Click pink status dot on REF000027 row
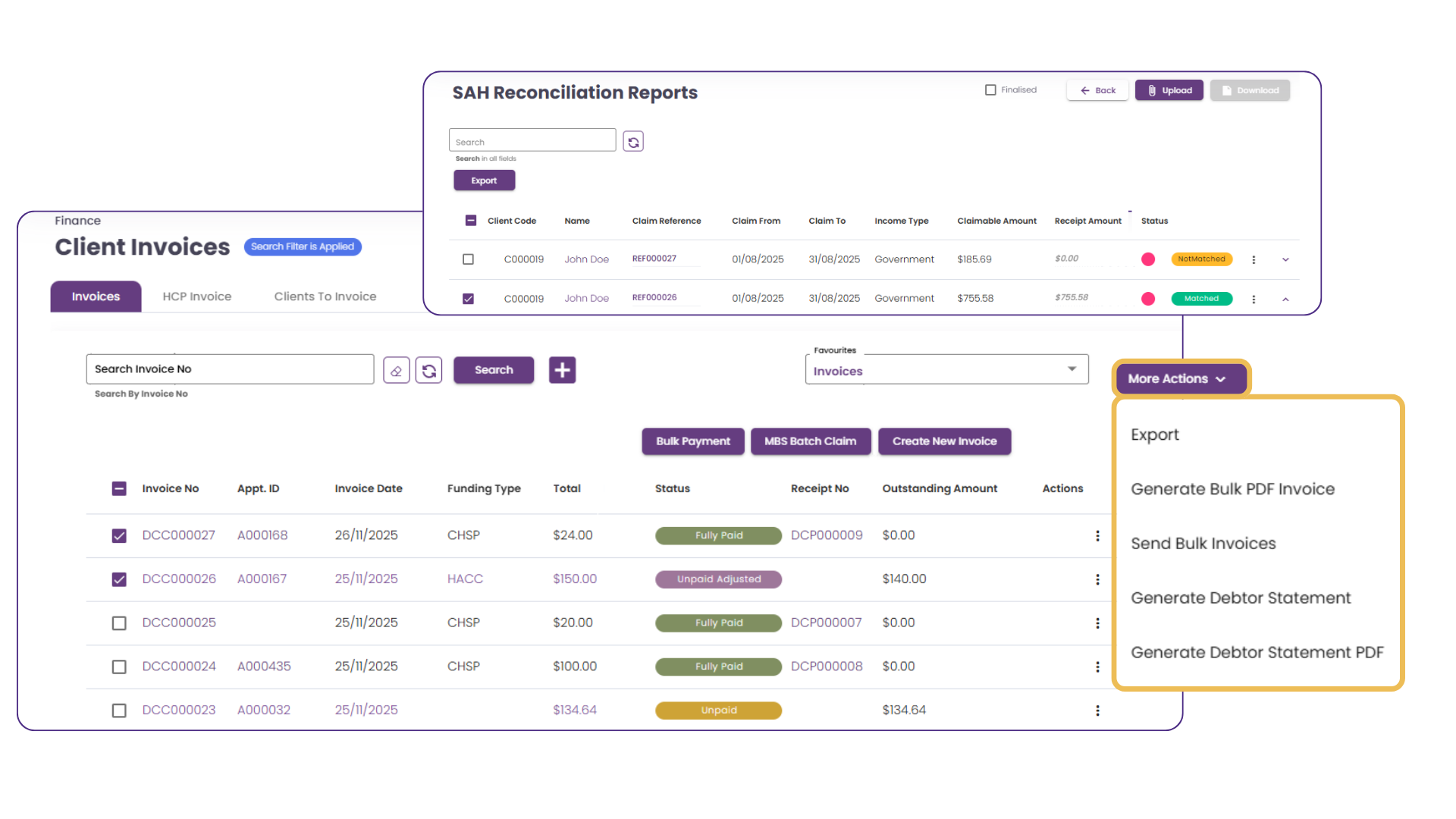Screen dimensions: 1456x819 pos(1148,259)
